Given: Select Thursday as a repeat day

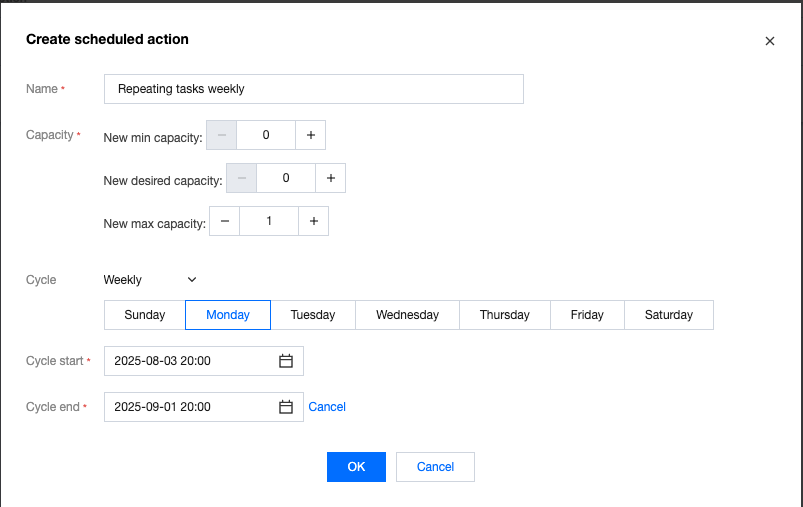Looking at the screenshot, I should [504, 315].
